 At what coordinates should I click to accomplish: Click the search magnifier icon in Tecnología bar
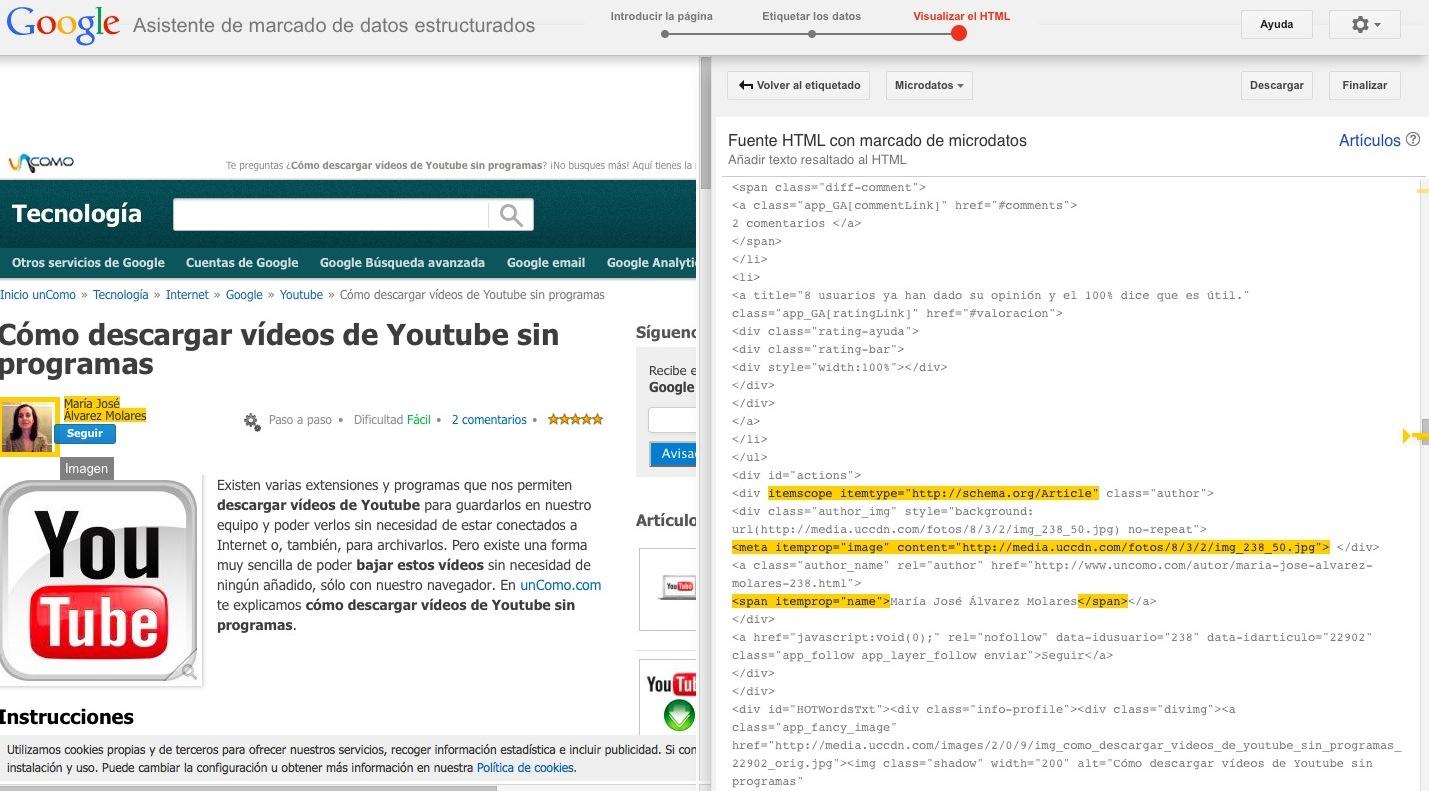point(511,215)
